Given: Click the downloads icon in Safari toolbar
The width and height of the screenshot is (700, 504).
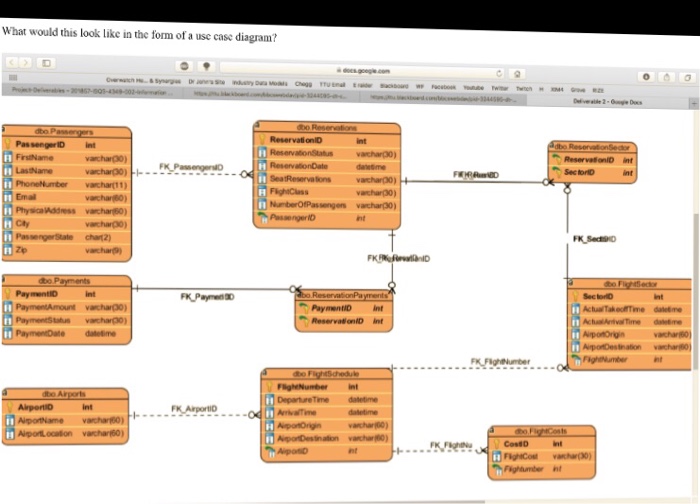Looking at the screenshot, I should point(646,76).
